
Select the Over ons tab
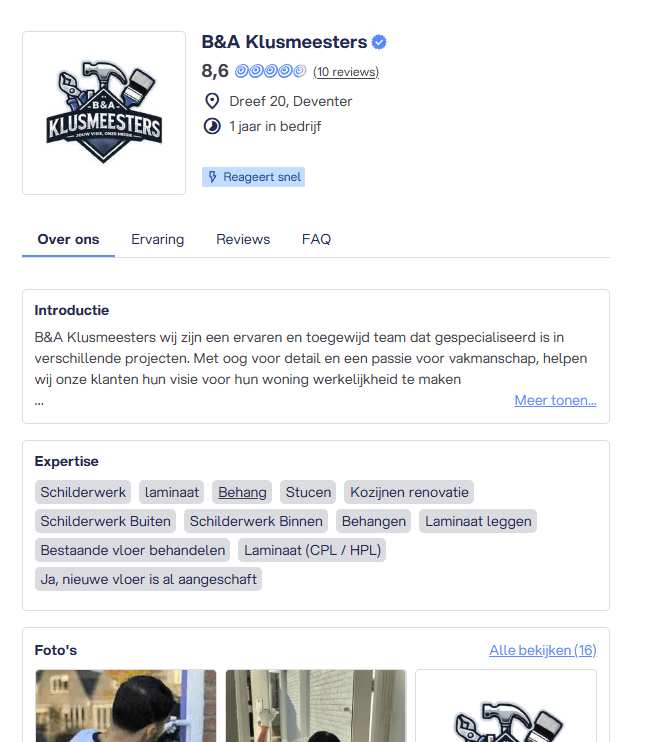pos(69,239)
